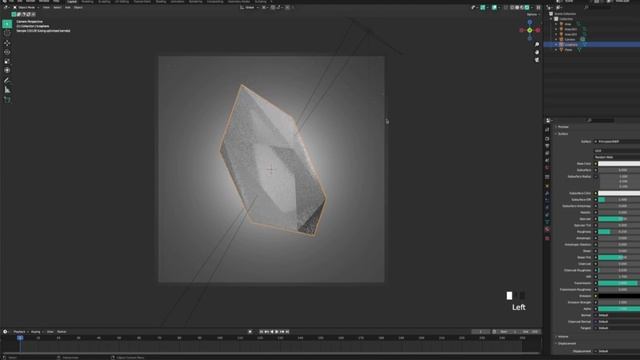Toggle viewport gizmos button
Image resolution: width=640 pixels, height=360 pixels.
click(483, 7)
